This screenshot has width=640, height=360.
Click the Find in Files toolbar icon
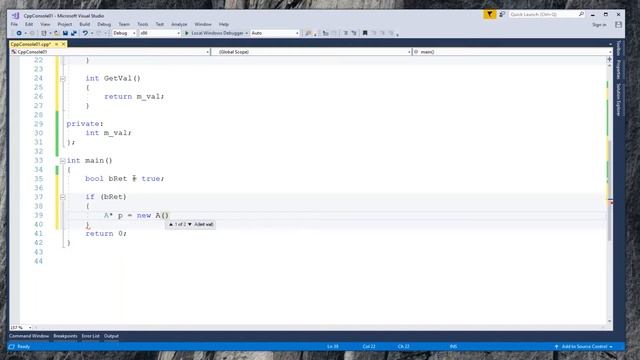click(308, 33)
